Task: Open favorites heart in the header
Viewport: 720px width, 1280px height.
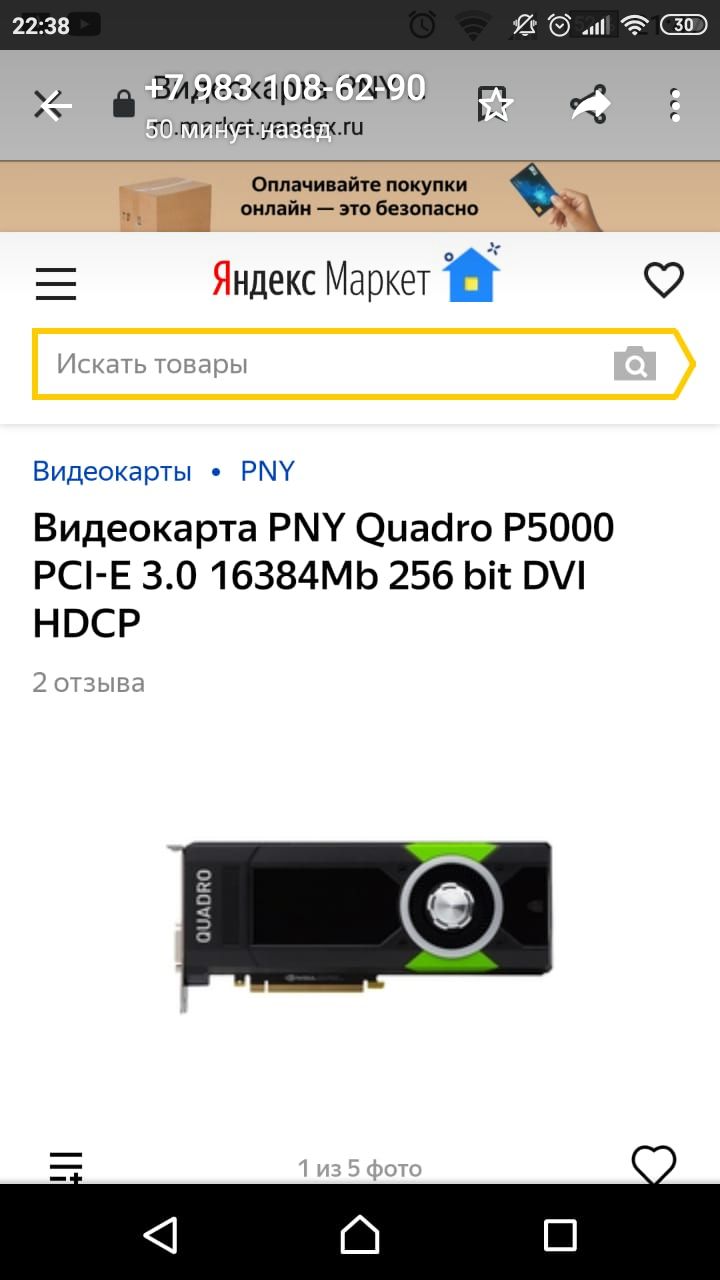Action: pos(664,280)
